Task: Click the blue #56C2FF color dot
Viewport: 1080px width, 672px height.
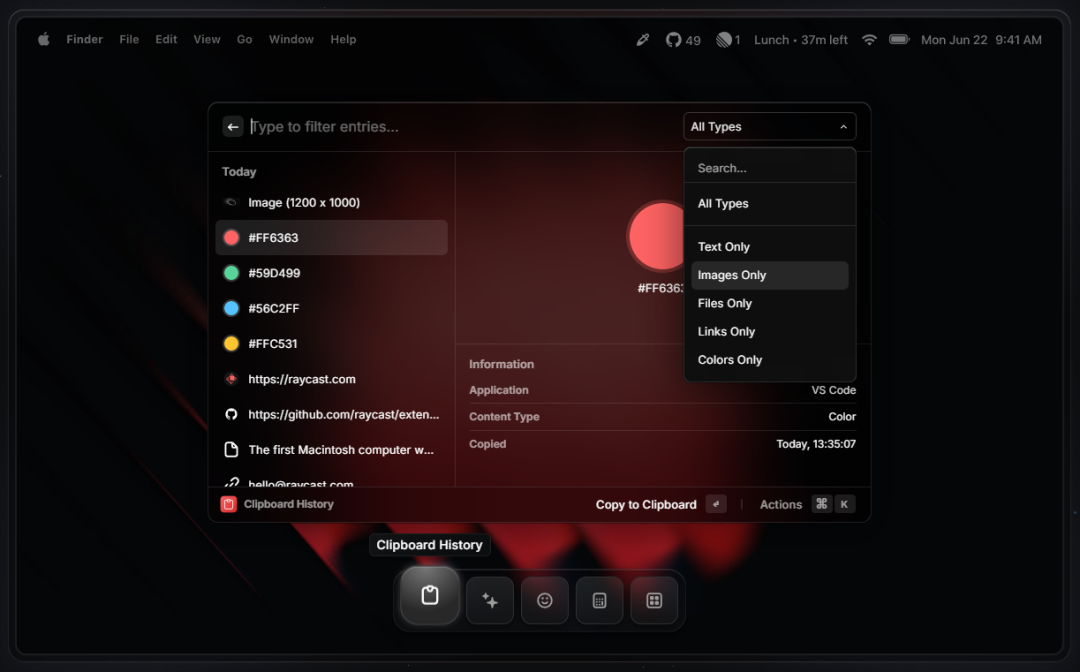Action: pos(231,308)
